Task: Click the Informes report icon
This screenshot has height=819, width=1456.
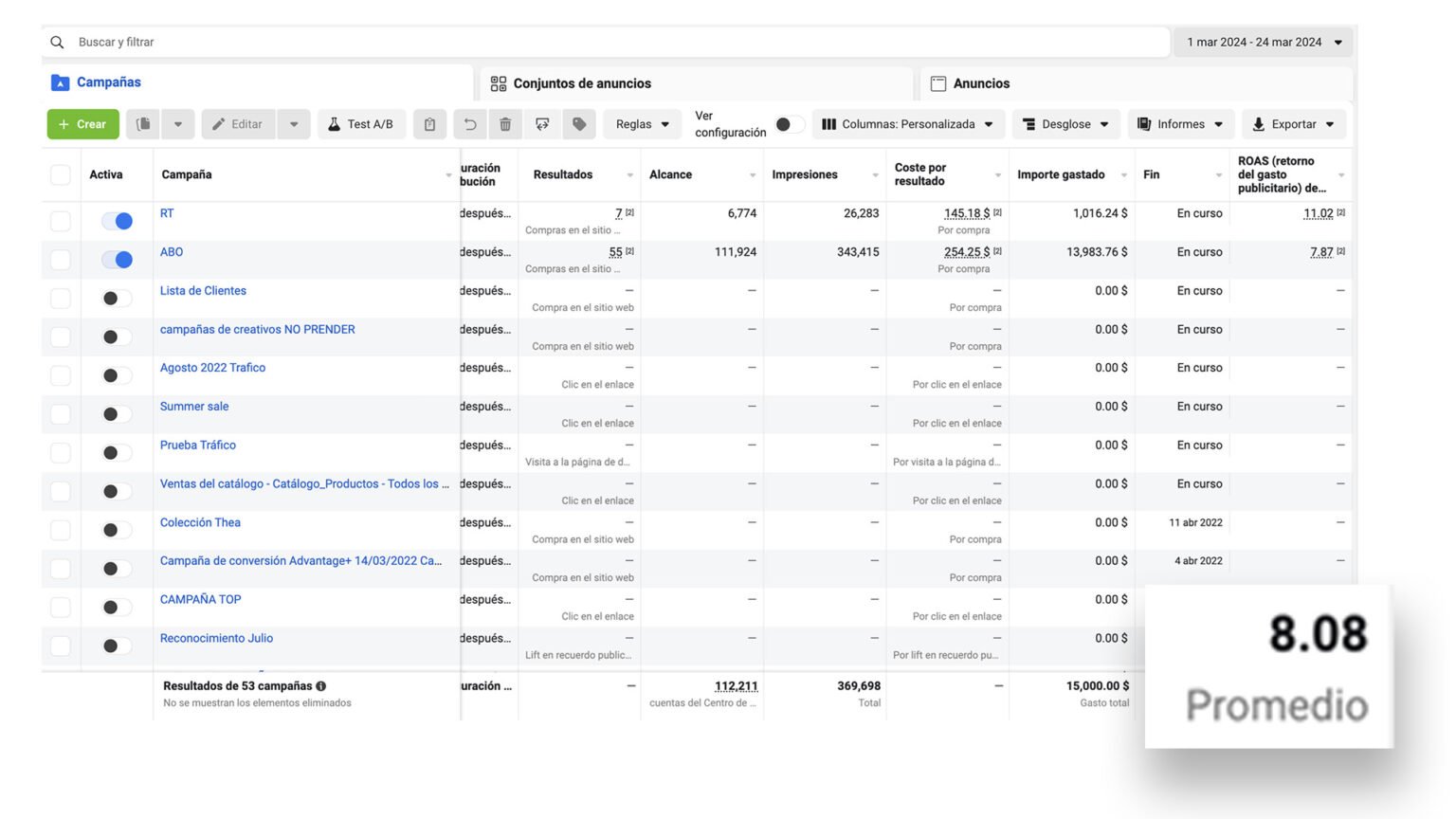Action: point(1144,124)
